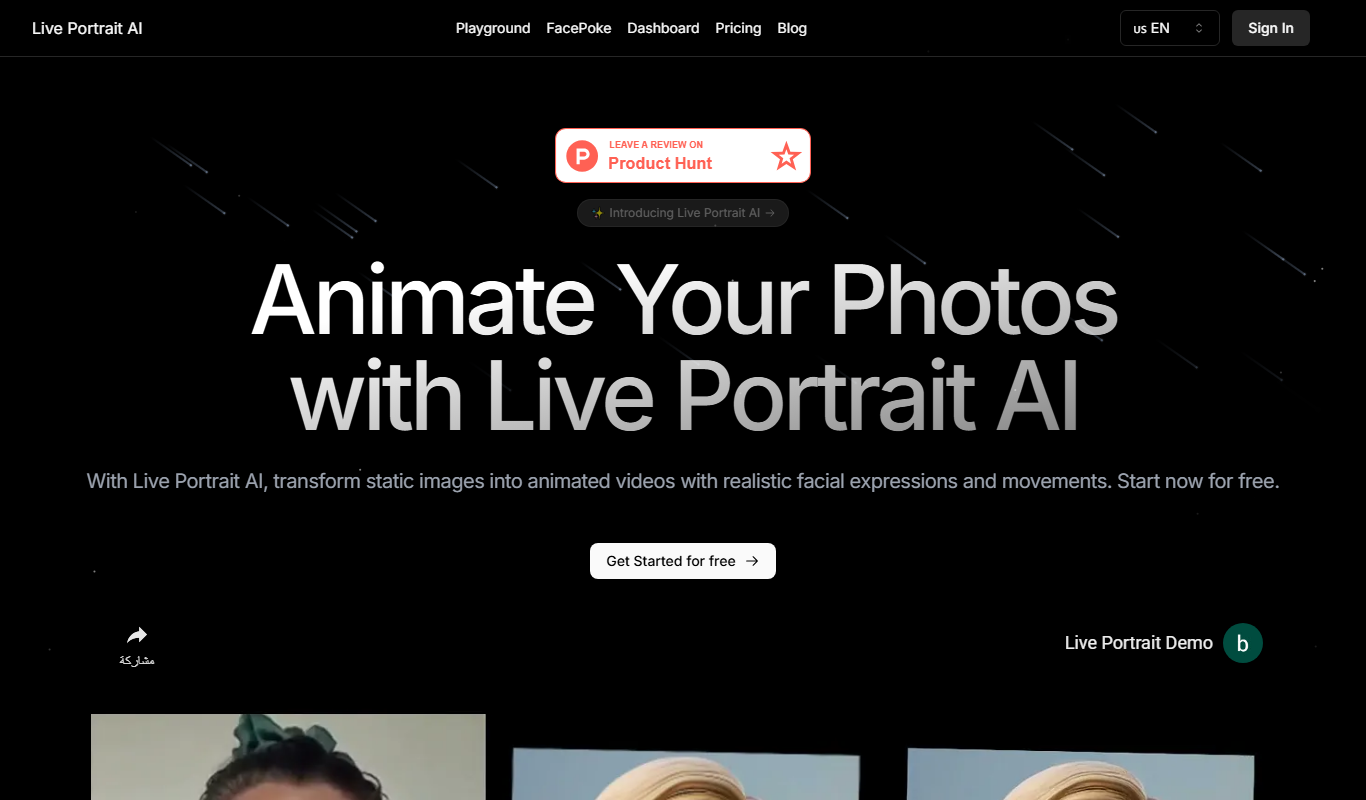Click the description starting 'With Live Portrait AI, transform'
Viewport: 1366px width, 800px height.
click(x=683, y=481)
